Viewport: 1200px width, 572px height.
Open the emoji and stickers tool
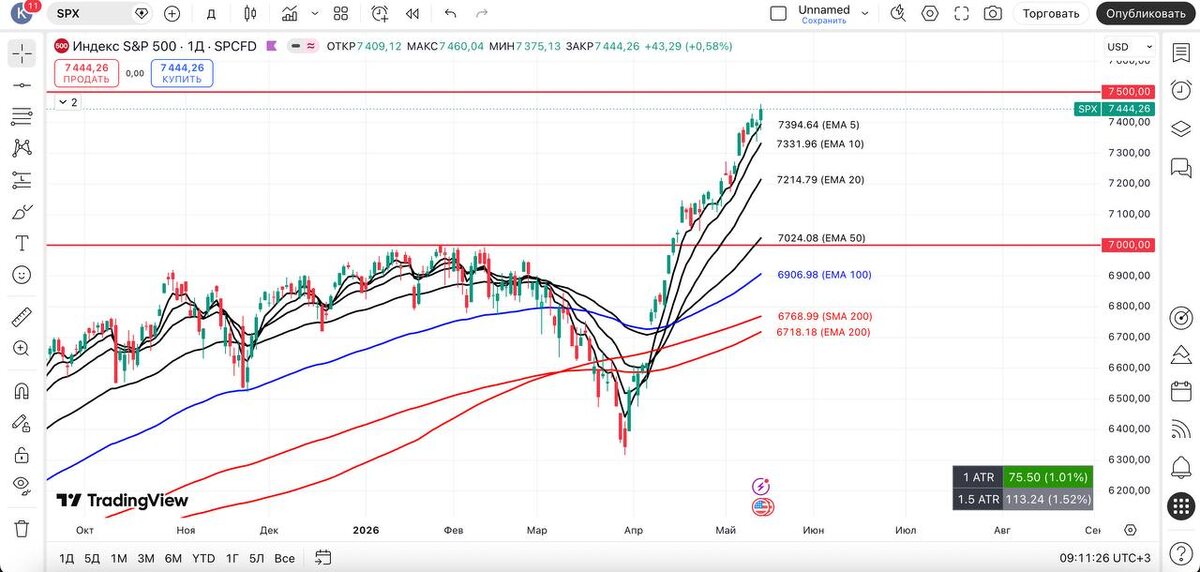(x=22, y=274)
